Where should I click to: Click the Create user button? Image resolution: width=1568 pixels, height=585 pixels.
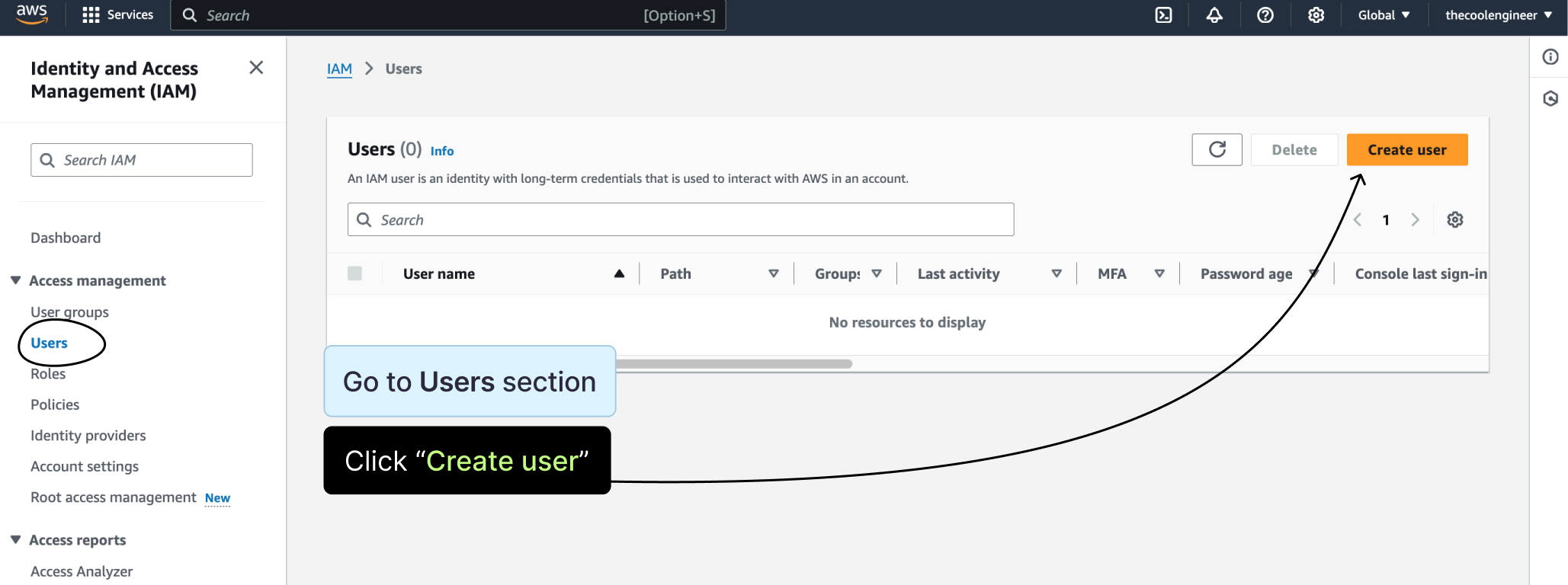(1407, 149)
